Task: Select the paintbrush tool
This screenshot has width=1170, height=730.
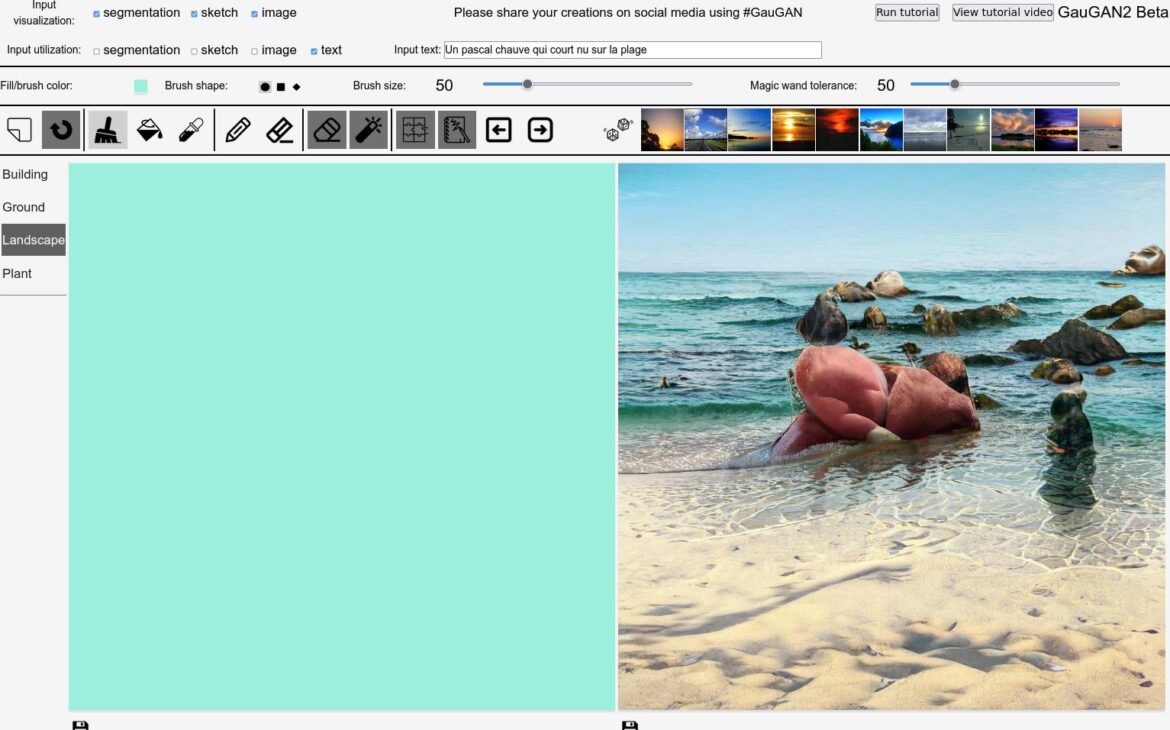Action: click(x=107, y=130)
